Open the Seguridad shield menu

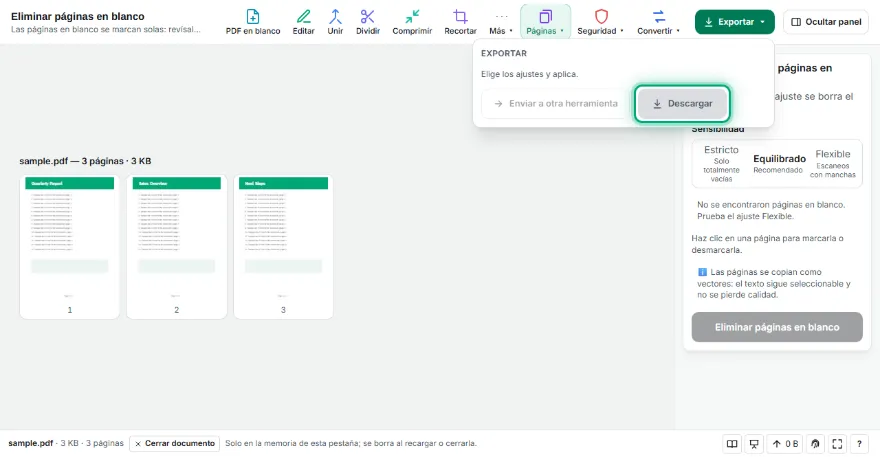[601, 22]
